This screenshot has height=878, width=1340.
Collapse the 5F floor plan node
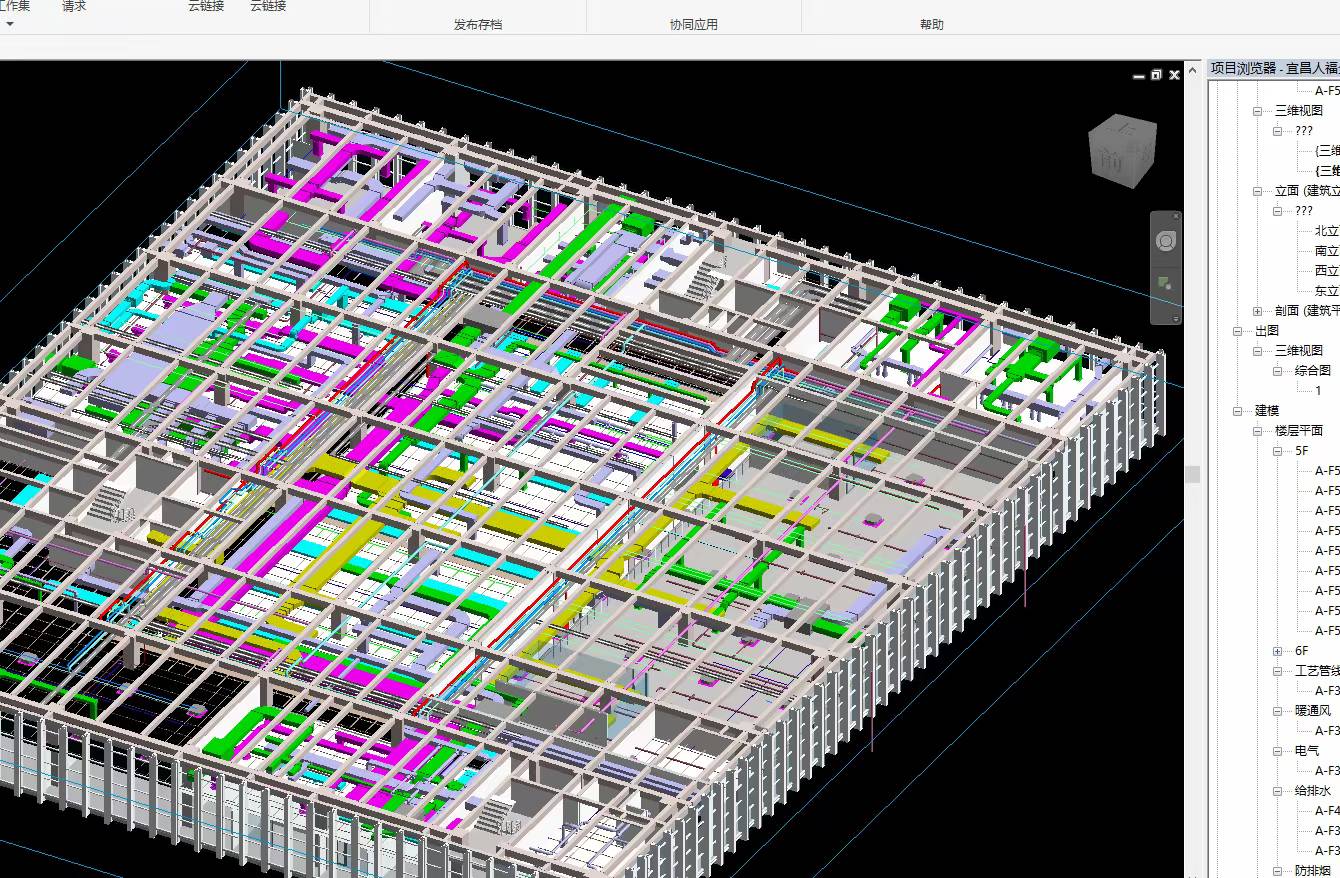click(x=1277, y=451)
